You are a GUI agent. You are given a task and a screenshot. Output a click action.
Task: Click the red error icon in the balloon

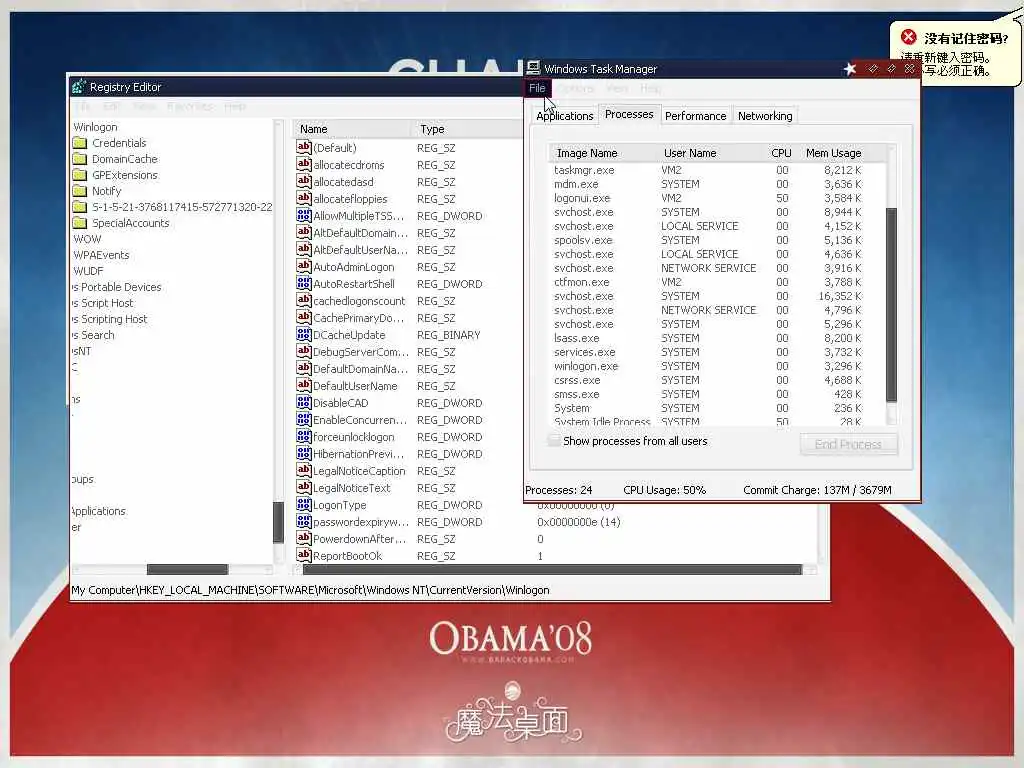point(908,37)
